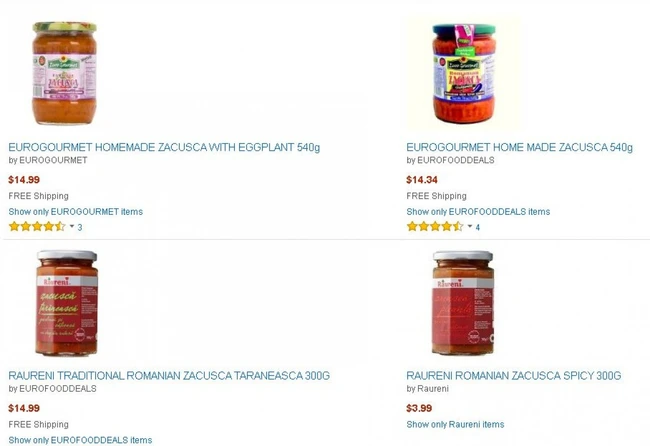Open the Raureni spicy zacusca jar image

click(x=463, y=303)
